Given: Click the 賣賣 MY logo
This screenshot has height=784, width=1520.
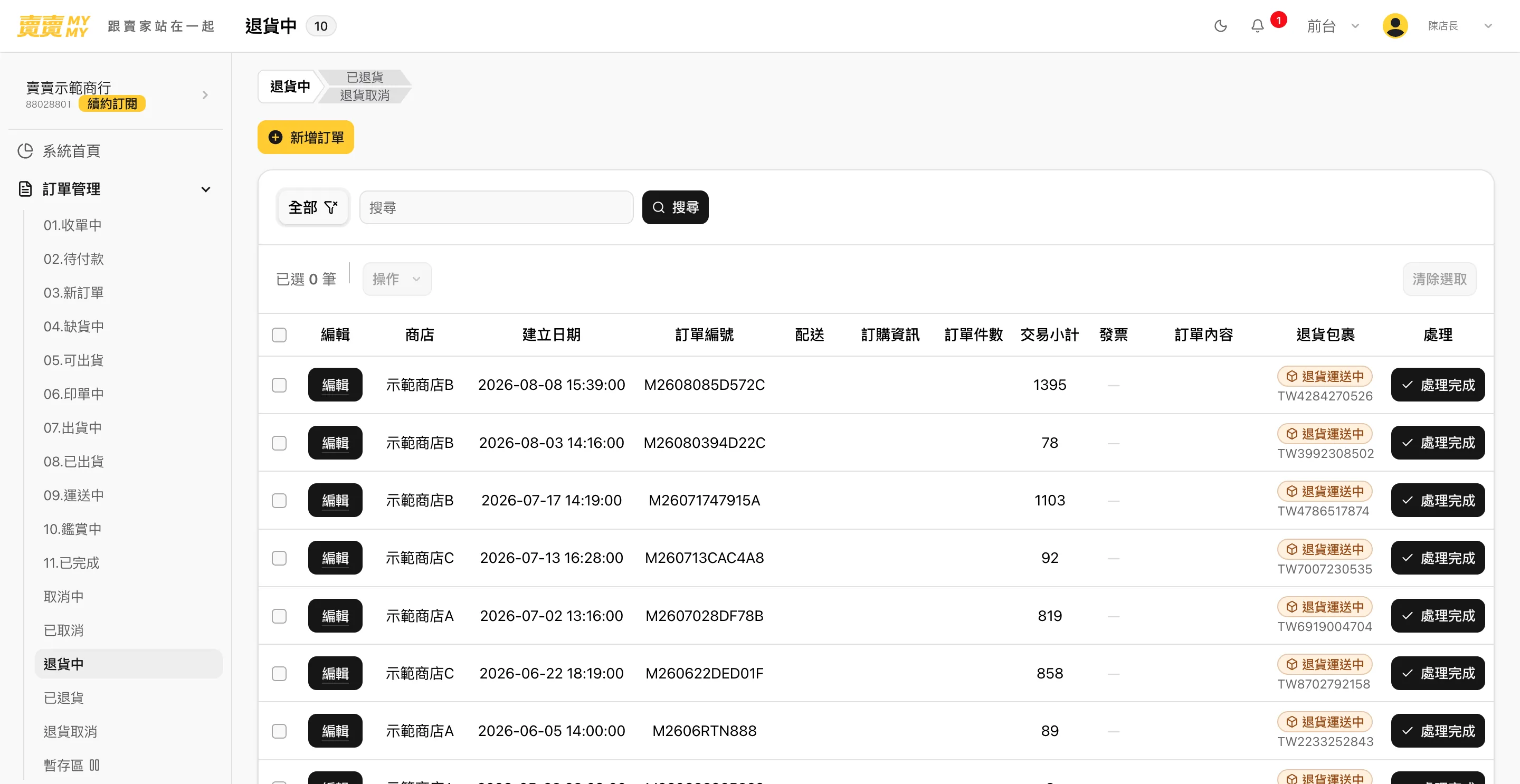Looking at the screenshot, I should [x=54, y=26].
